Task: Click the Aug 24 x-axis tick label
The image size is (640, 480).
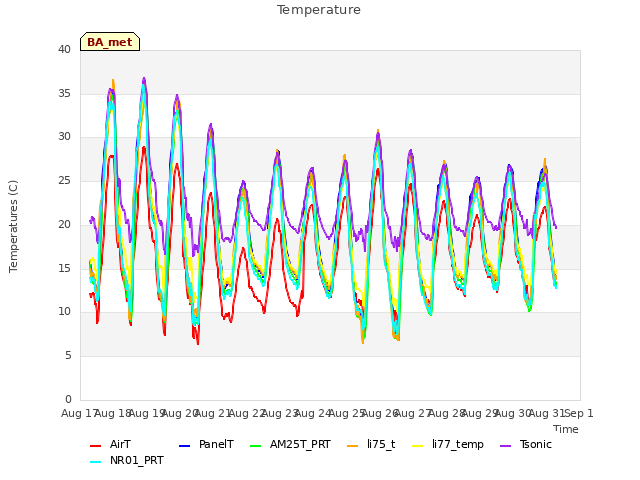Action: 313,413
